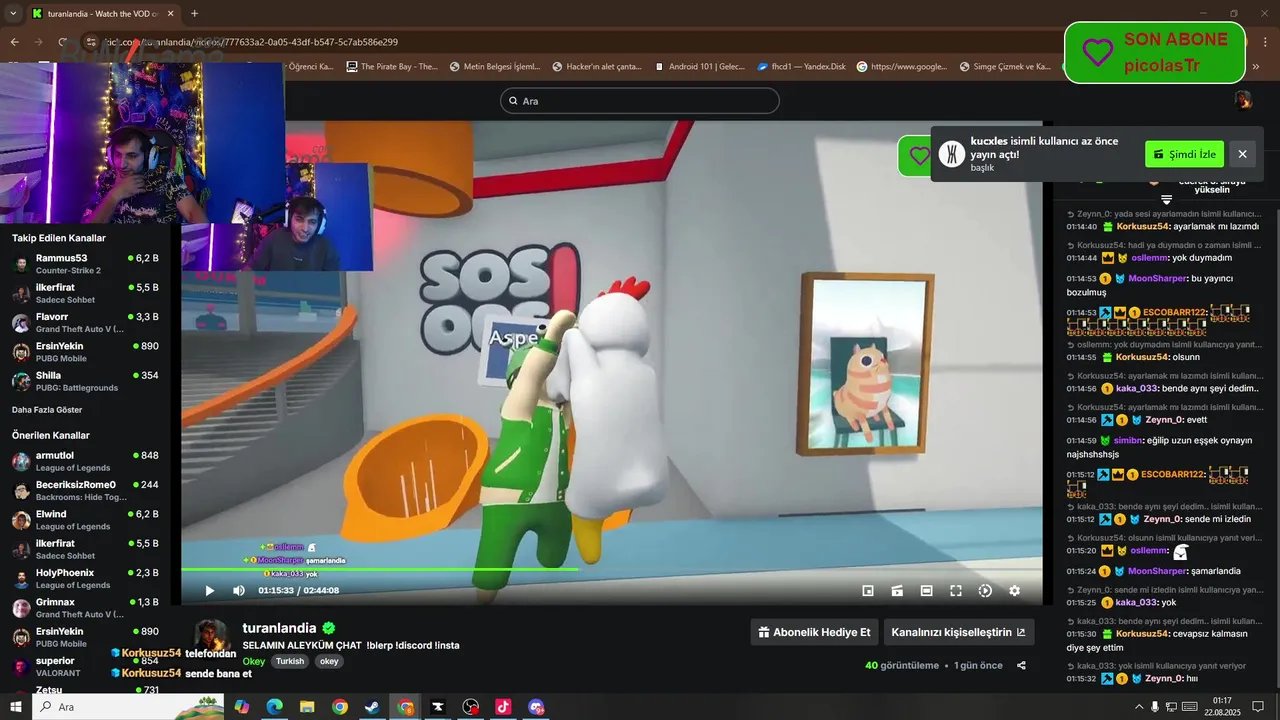The width and height of the screenshot is (1280, 720).
Task: Click the Ara search field
Action: (x=639, y=101)
